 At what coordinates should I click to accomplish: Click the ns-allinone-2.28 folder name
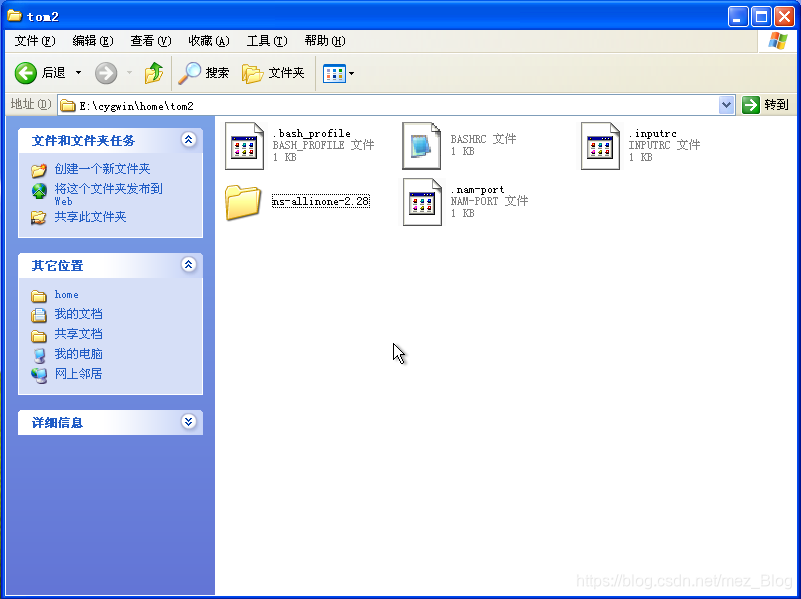(x=320, y=202)
